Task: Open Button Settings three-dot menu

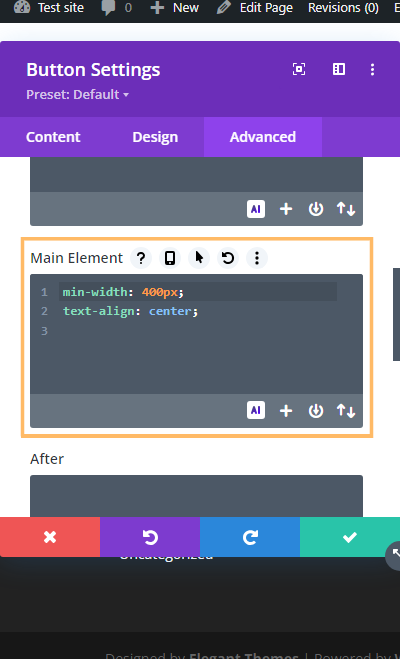Action: tap(372, 69)
